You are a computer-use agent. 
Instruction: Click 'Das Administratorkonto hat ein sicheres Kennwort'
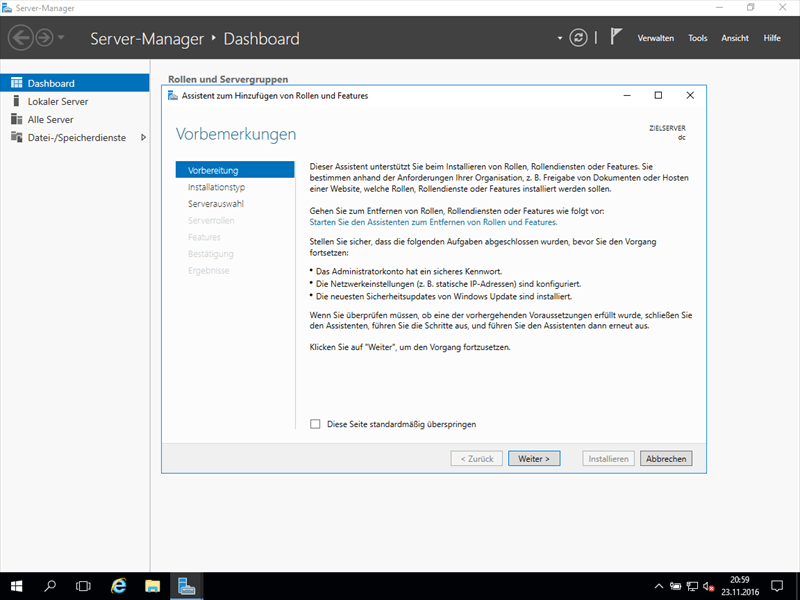(409, 271)
